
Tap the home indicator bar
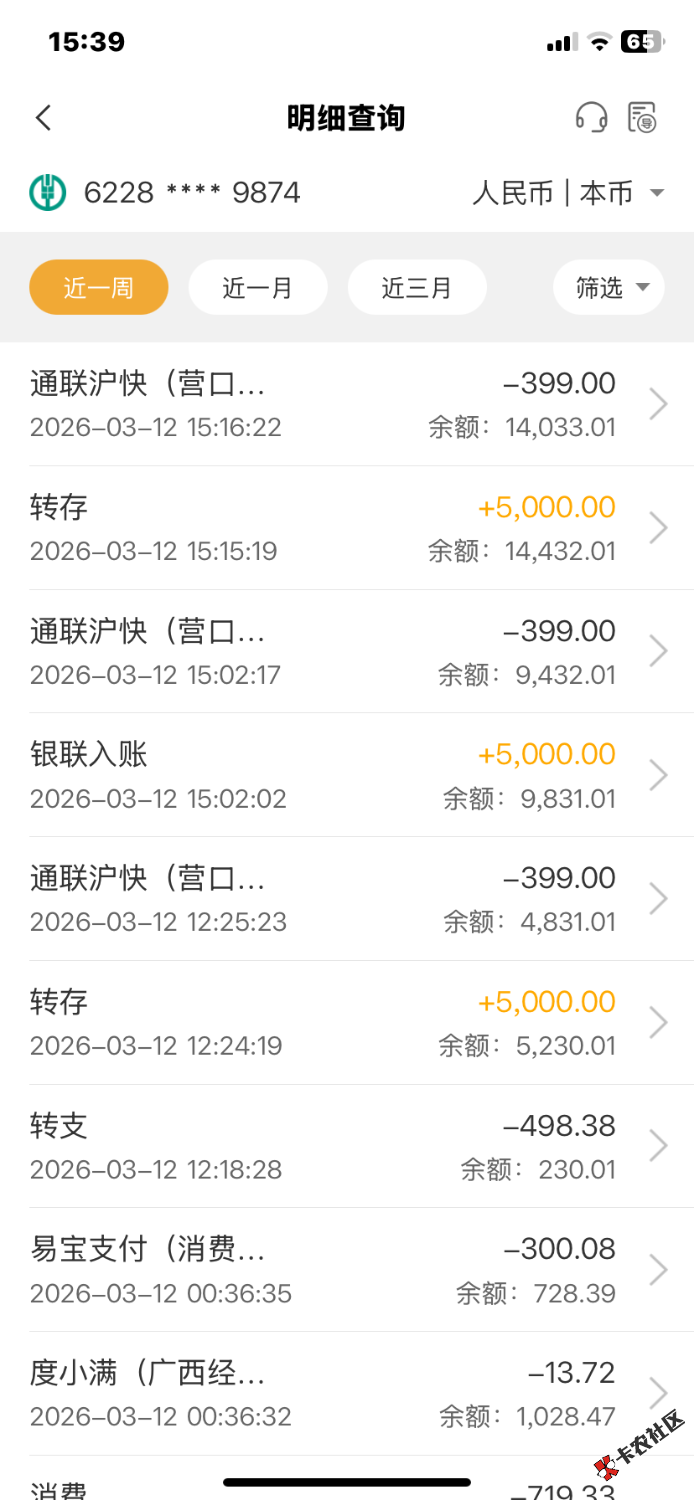(347, 1482)
